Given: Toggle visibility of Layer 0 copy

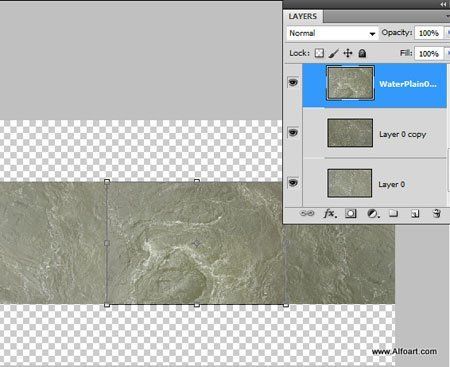Looking at the screenshot, I should (x=293, y=133).
